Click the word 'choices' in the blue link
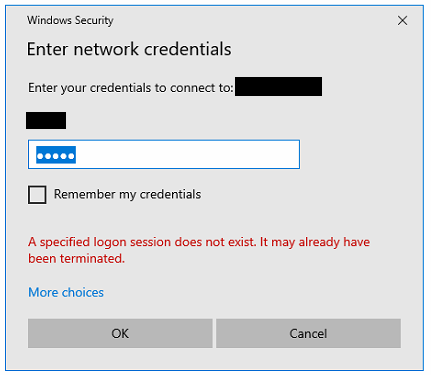The width and height of the screenshot is (431, 375). coord(83,292)
